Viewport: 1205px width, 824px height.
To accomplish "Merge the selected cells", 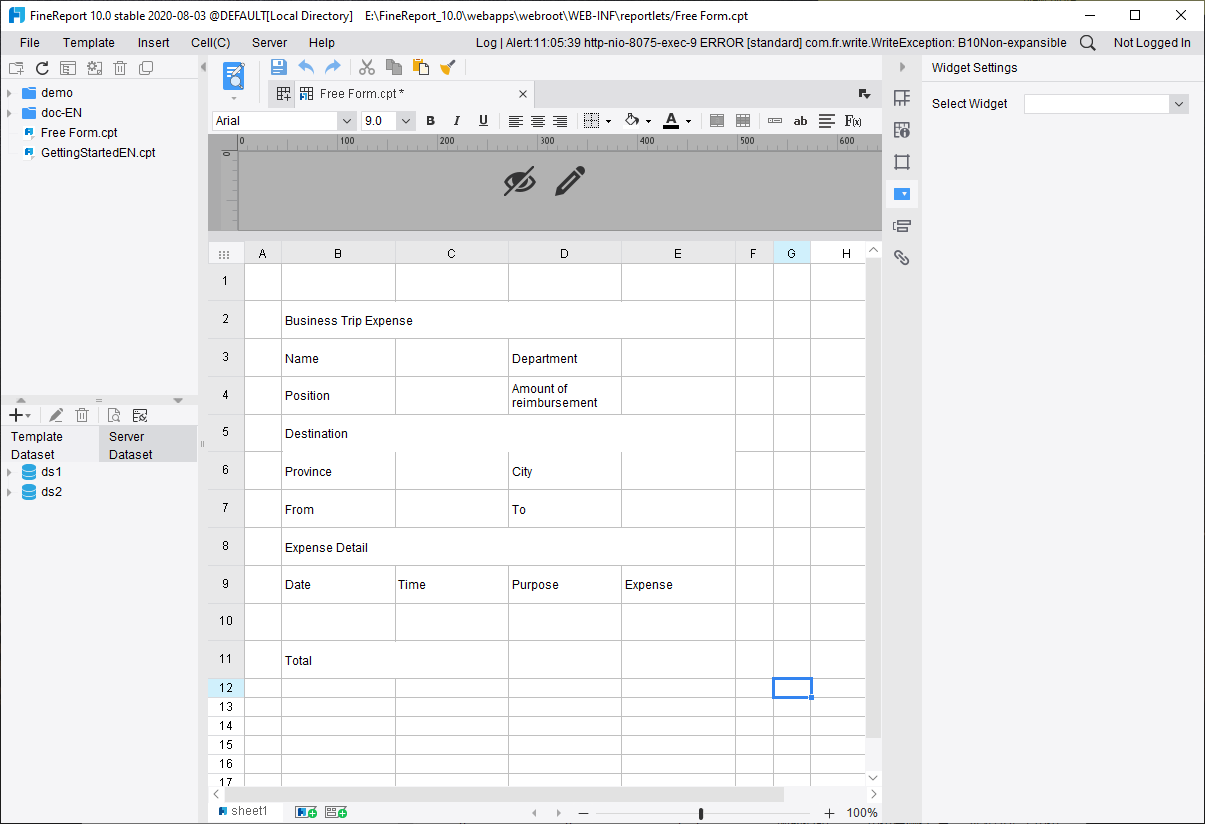I will click(717, 121).
